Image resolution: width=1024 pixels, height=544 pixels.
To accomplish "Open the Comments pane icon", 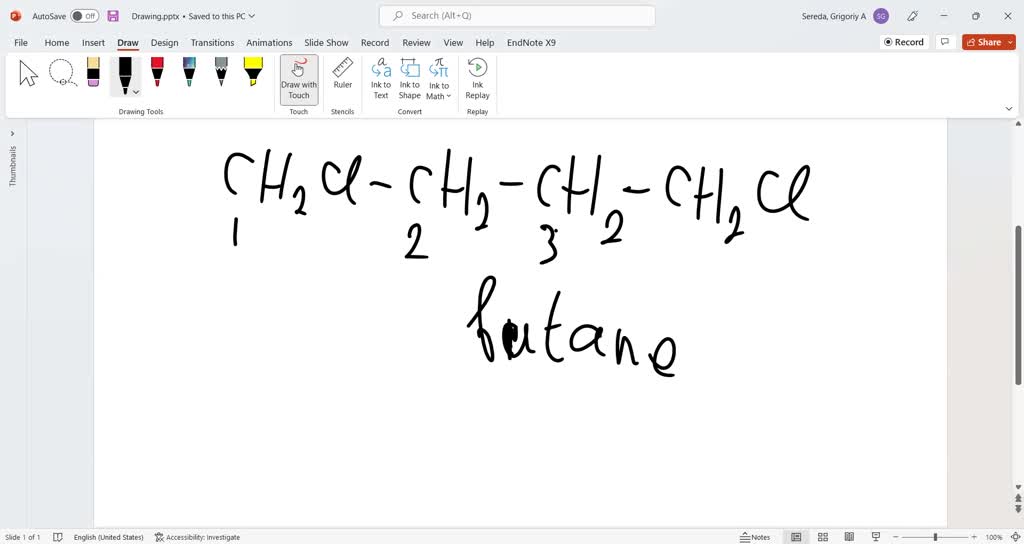I will tap(944, 42).
